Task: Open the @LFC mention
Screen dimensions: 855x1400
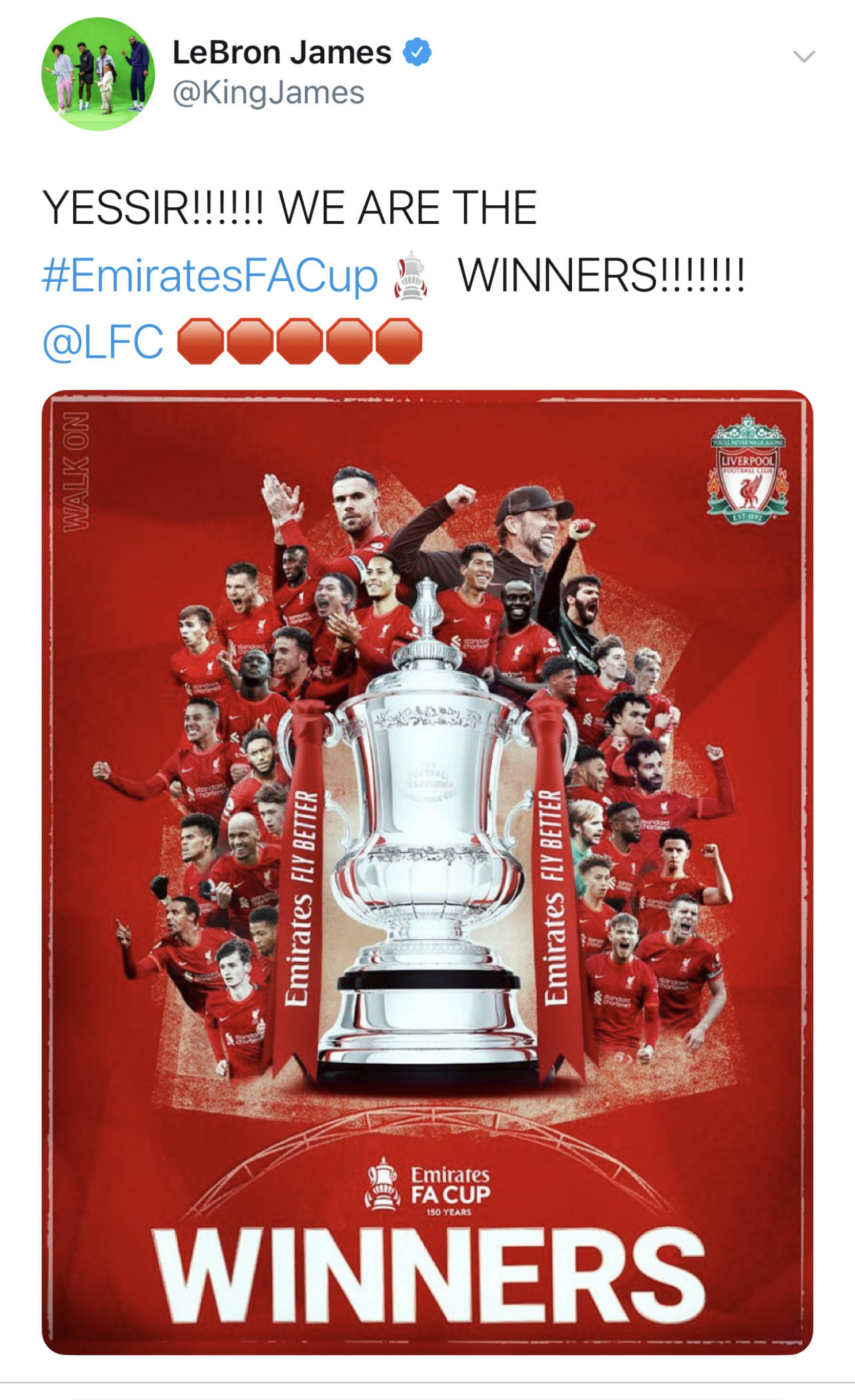Action: pos(103,341)
